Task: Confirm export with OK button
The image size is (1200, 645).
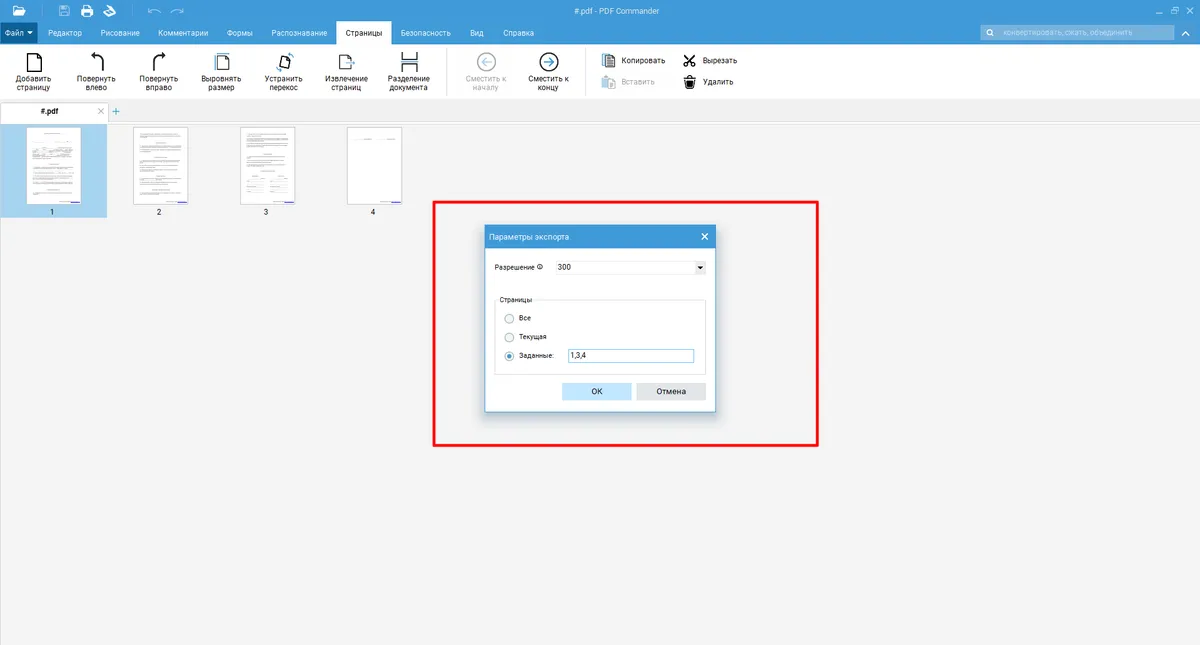Action: pyautogui.click(x=597, y=391)
